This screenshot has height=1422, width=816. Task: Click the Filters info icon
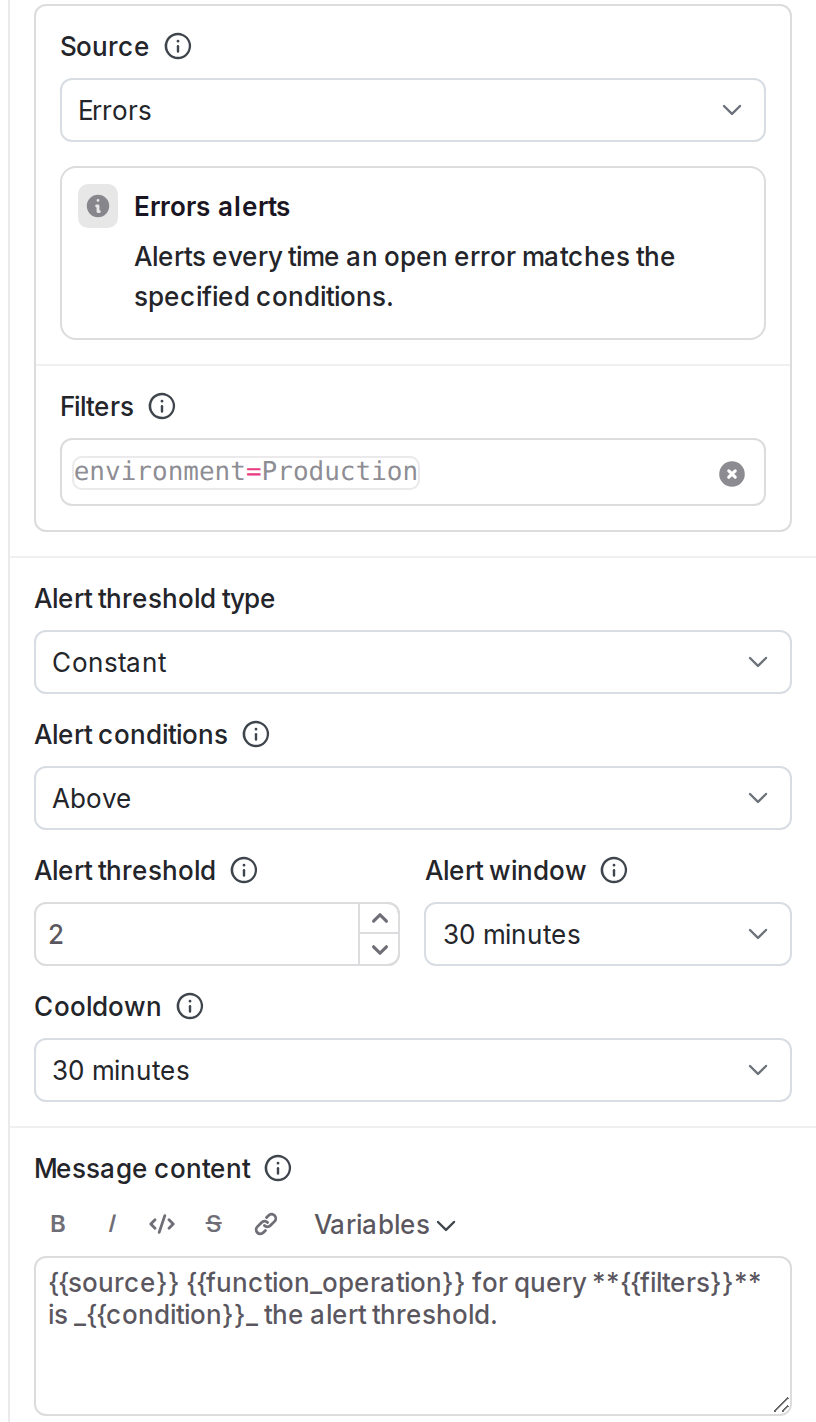tap(161, 406)
